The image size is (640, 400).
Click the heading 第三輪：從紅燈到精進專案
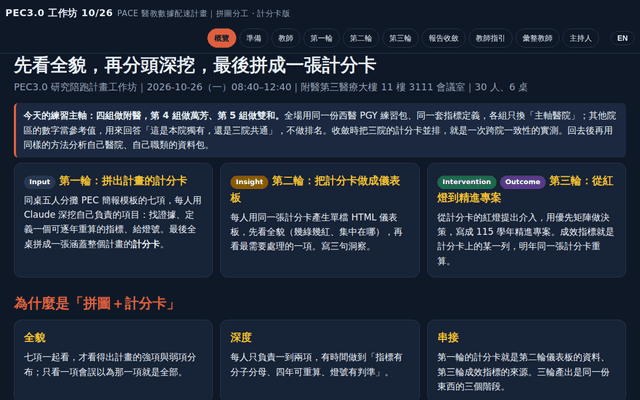[x=525, y=189]
